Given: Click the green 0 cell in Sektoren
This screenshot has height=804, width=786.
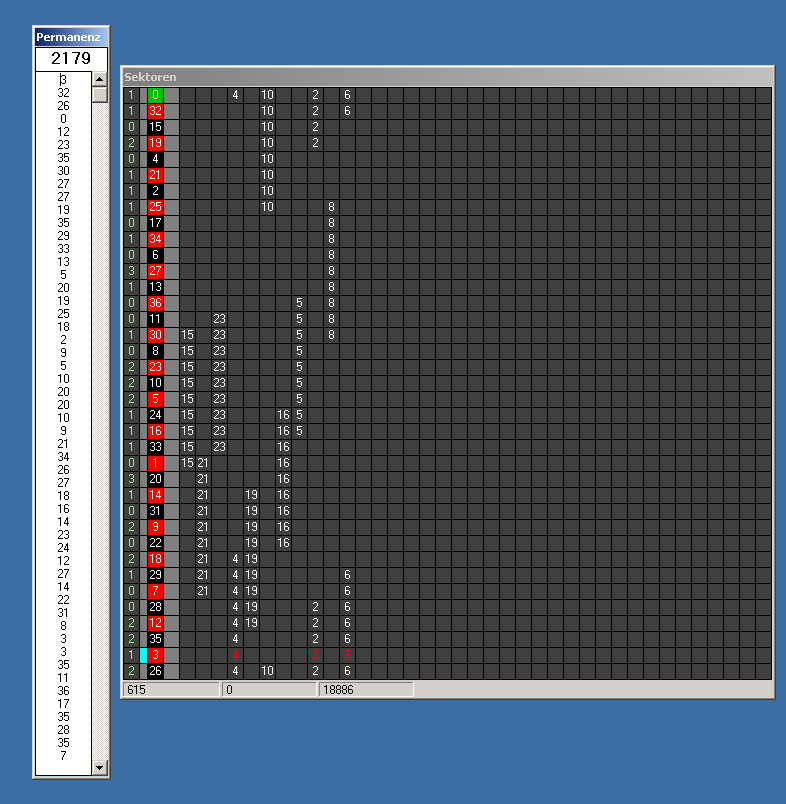Looking at the screenshot, I should (x=155, y=95).
